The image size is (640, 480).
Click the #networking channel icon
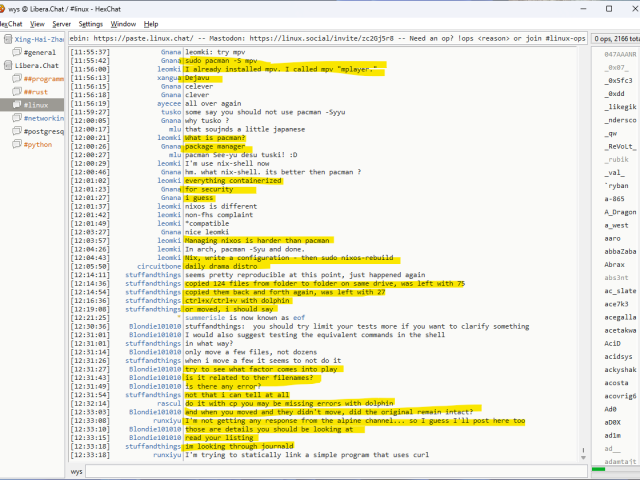point(17,118)
